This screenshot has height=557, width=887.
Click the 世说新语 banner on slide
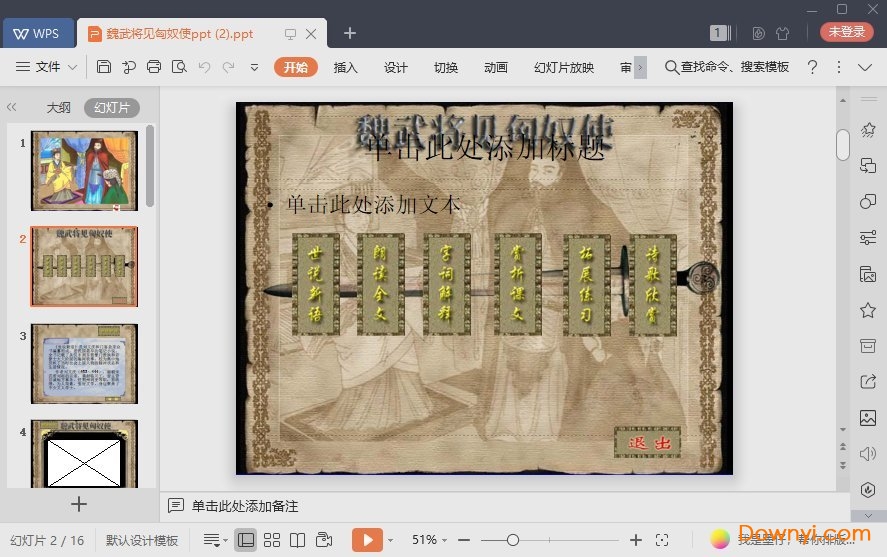[x=316, y=284]
